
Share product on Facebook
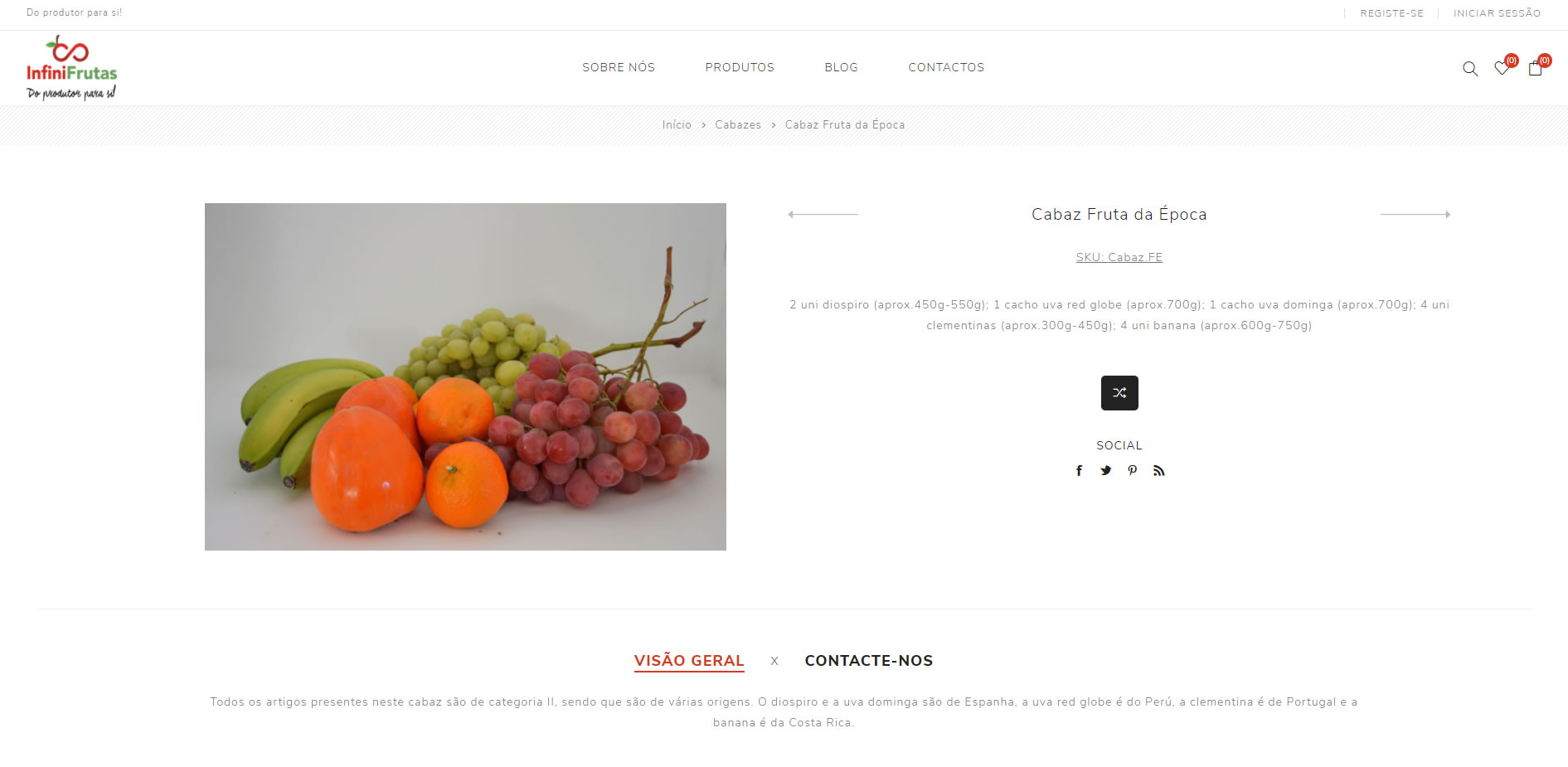[1080, 471]
